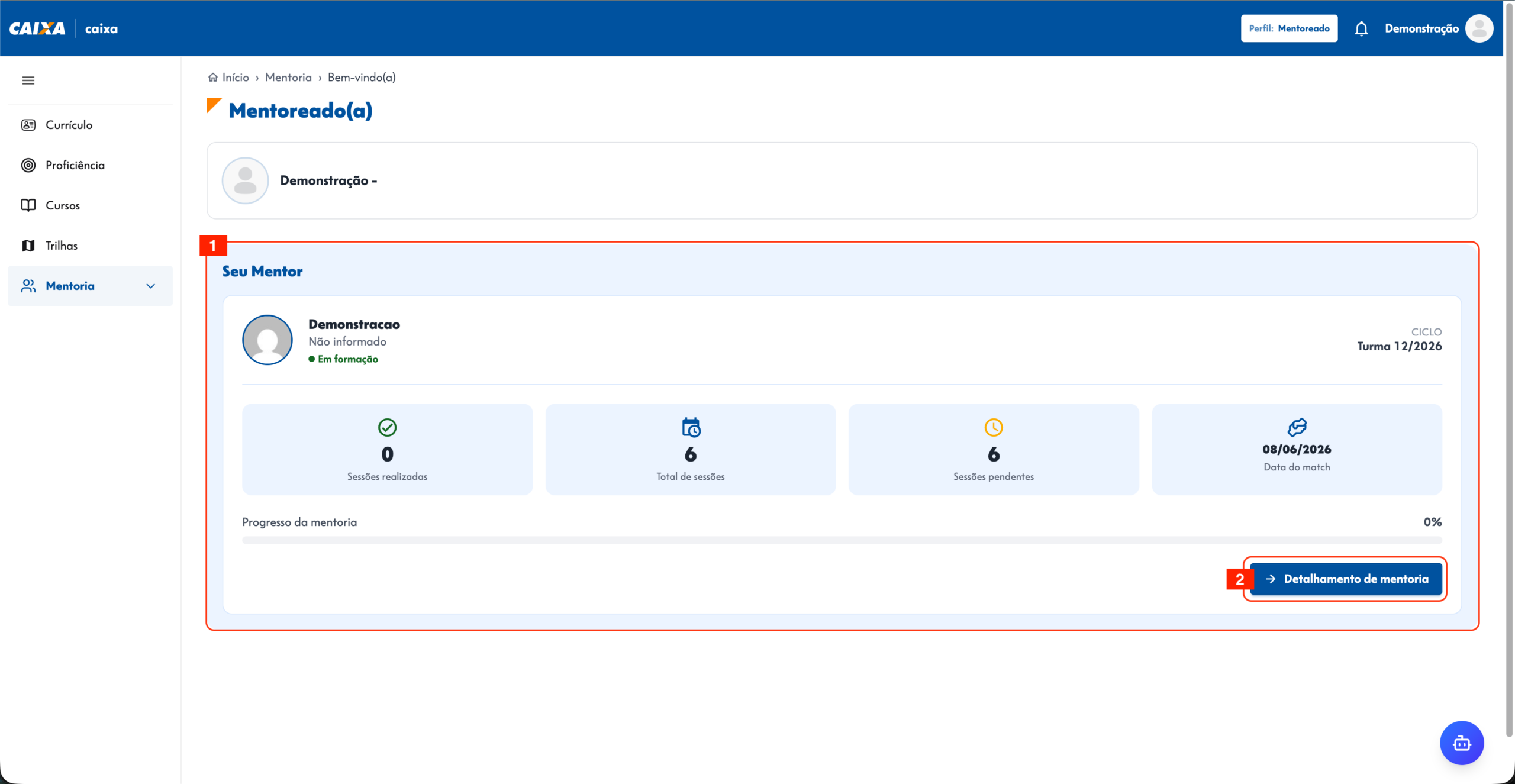The width and height of the screenshot is (1515, 784).
Task: Open the chatbot assistant floating button
Action: (x=1462, y=743)
